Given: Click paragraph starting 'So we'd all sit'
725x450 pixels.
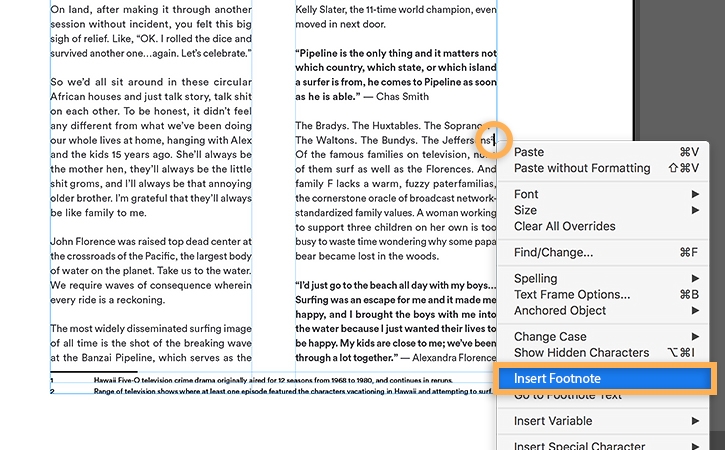Looking at the screenshot, I should coord(151,147).
